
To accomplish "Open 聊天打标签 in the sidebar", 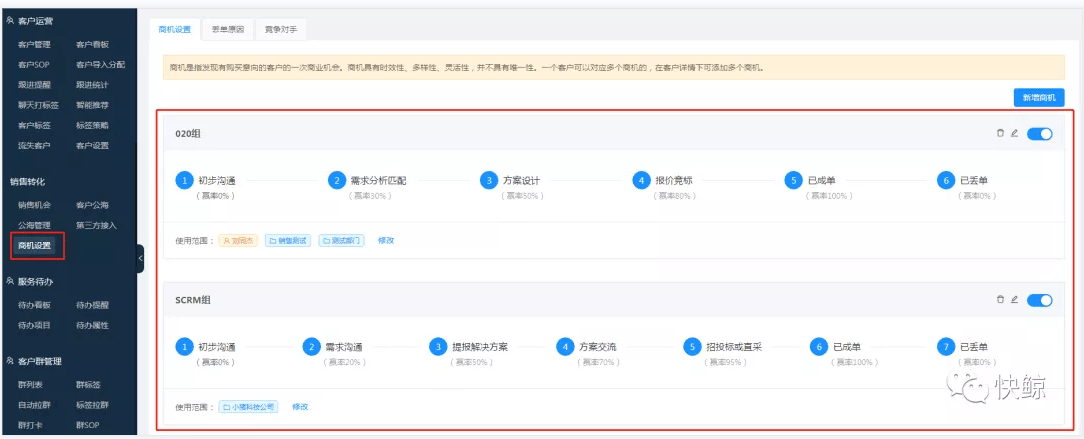I will [39, 105].
